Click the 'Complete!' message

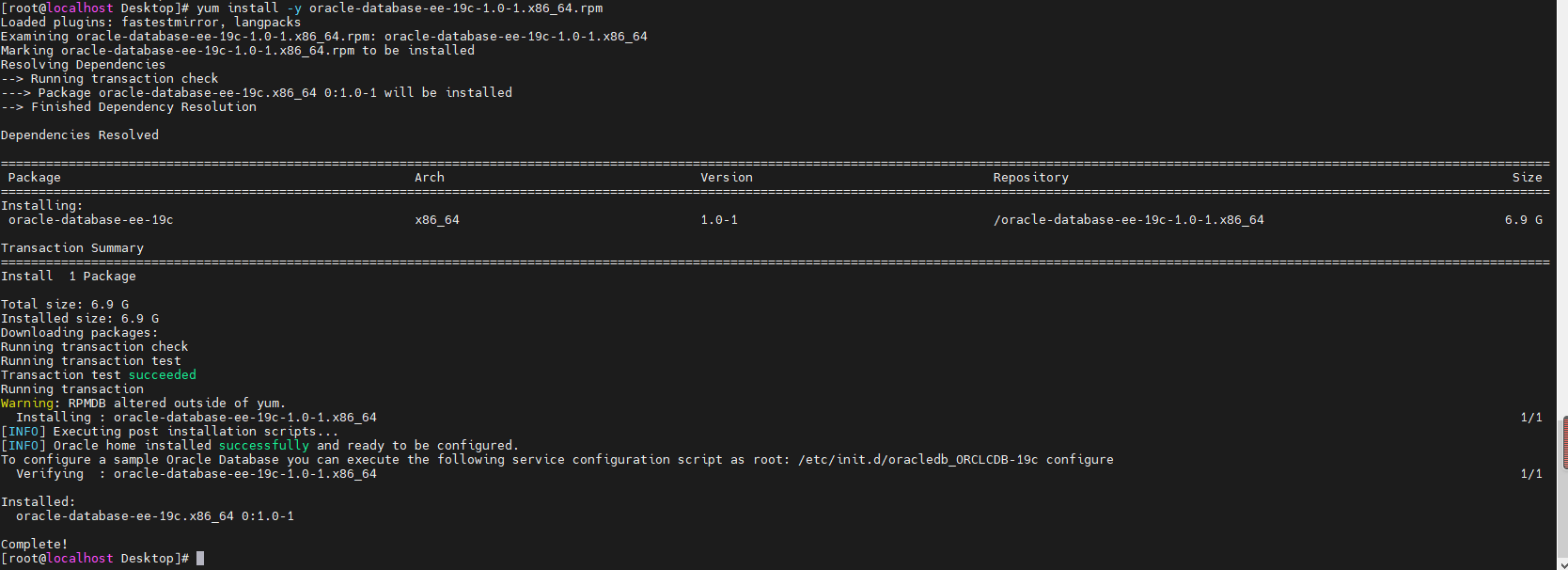[35, 545]
